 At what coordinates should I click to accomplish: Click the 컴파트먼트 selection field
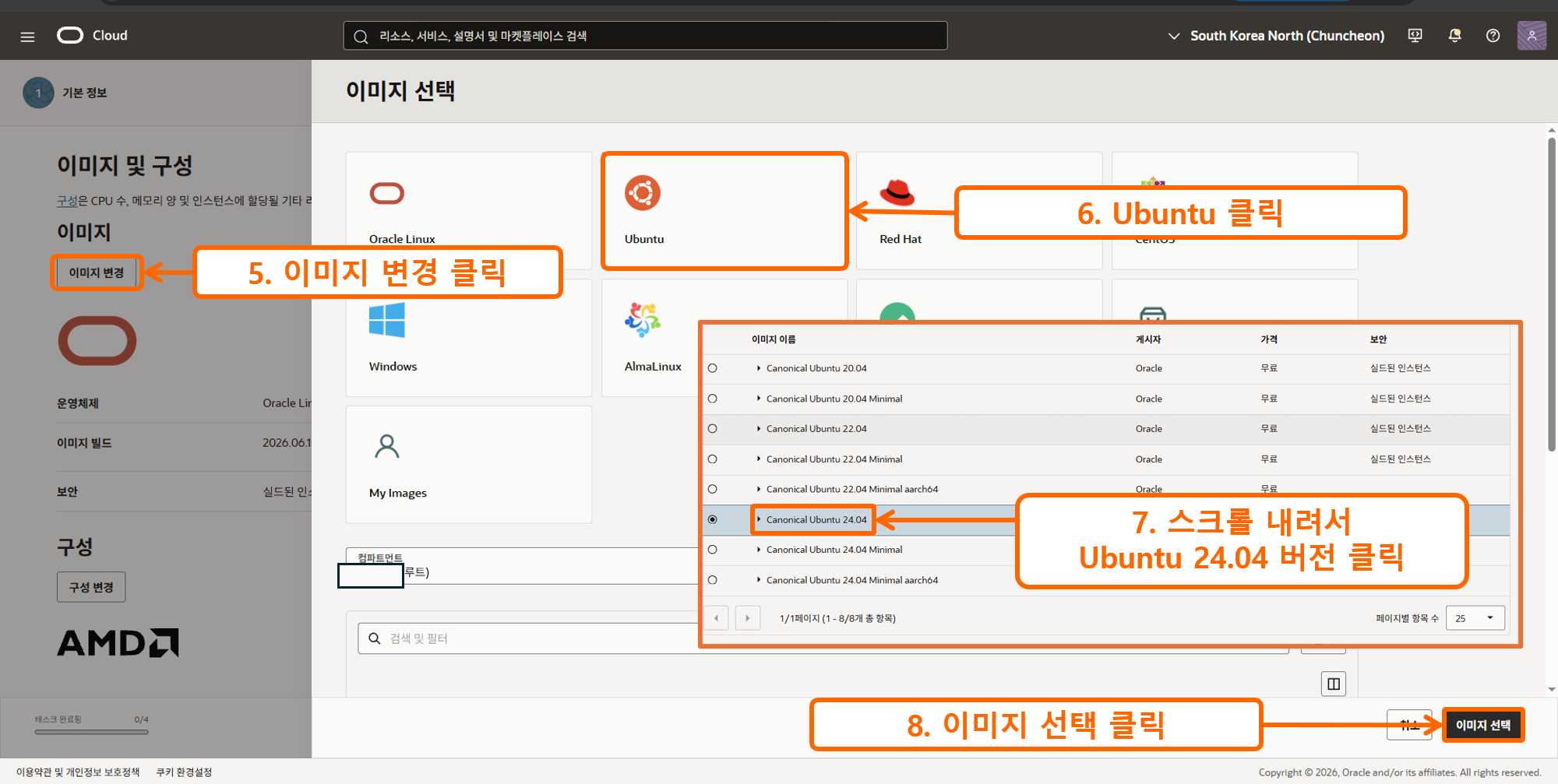point(522,566)
